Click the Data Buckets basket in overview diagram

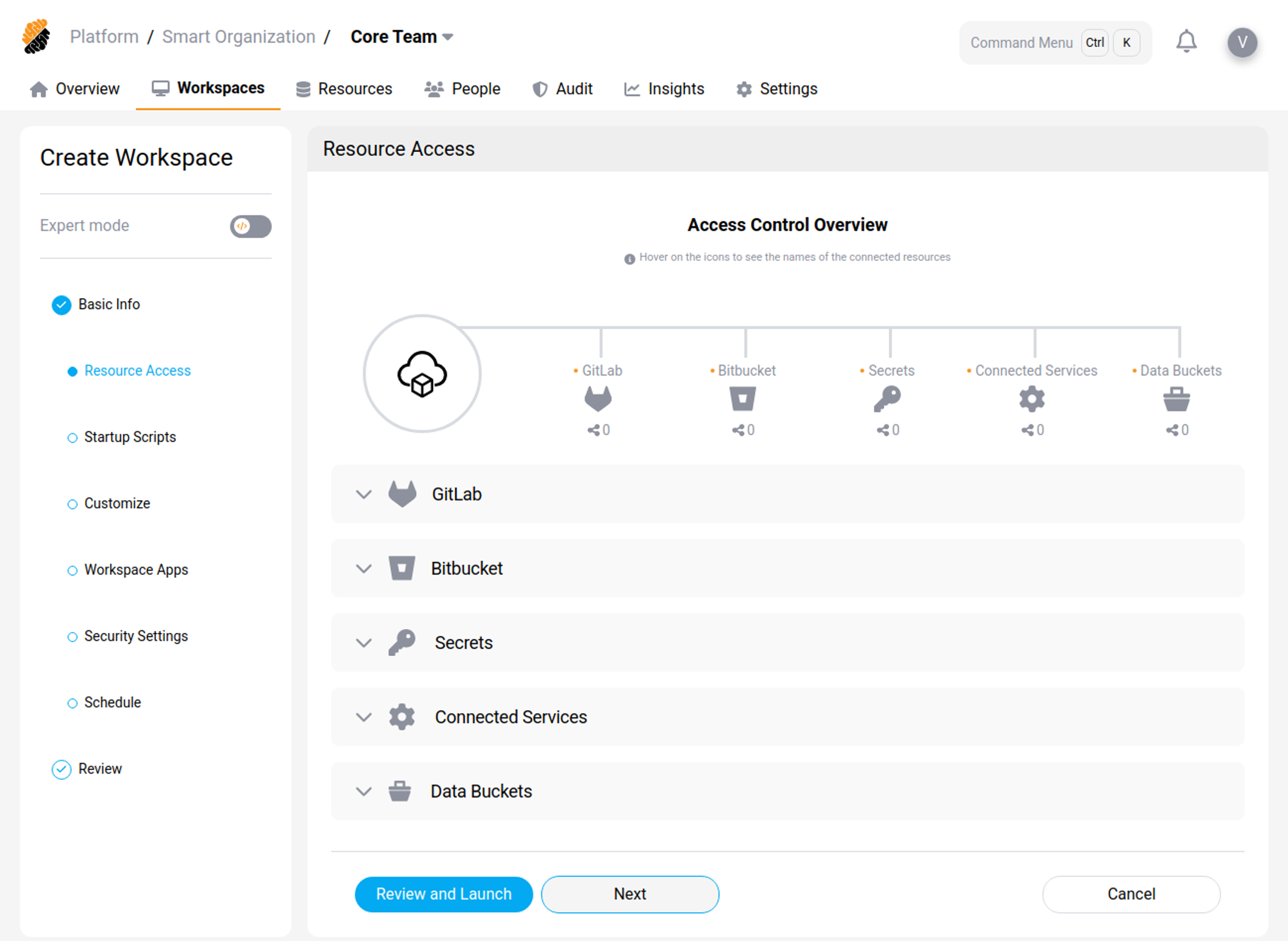[1177, 399]
